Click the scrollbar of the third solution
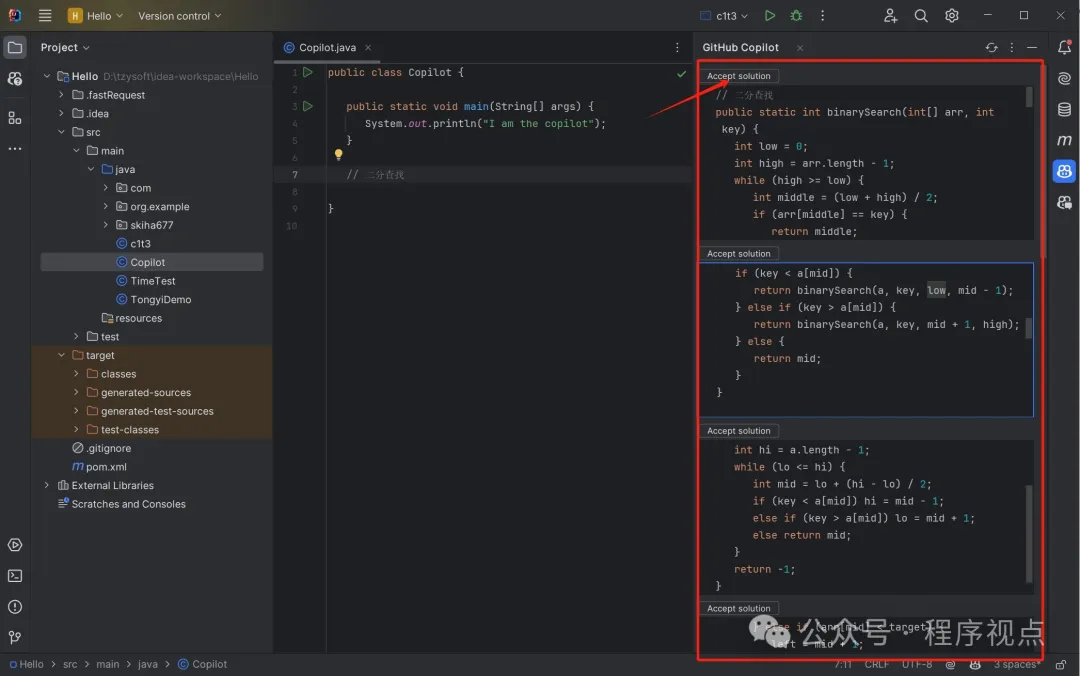The image size is (1080, 676). 1029,533
